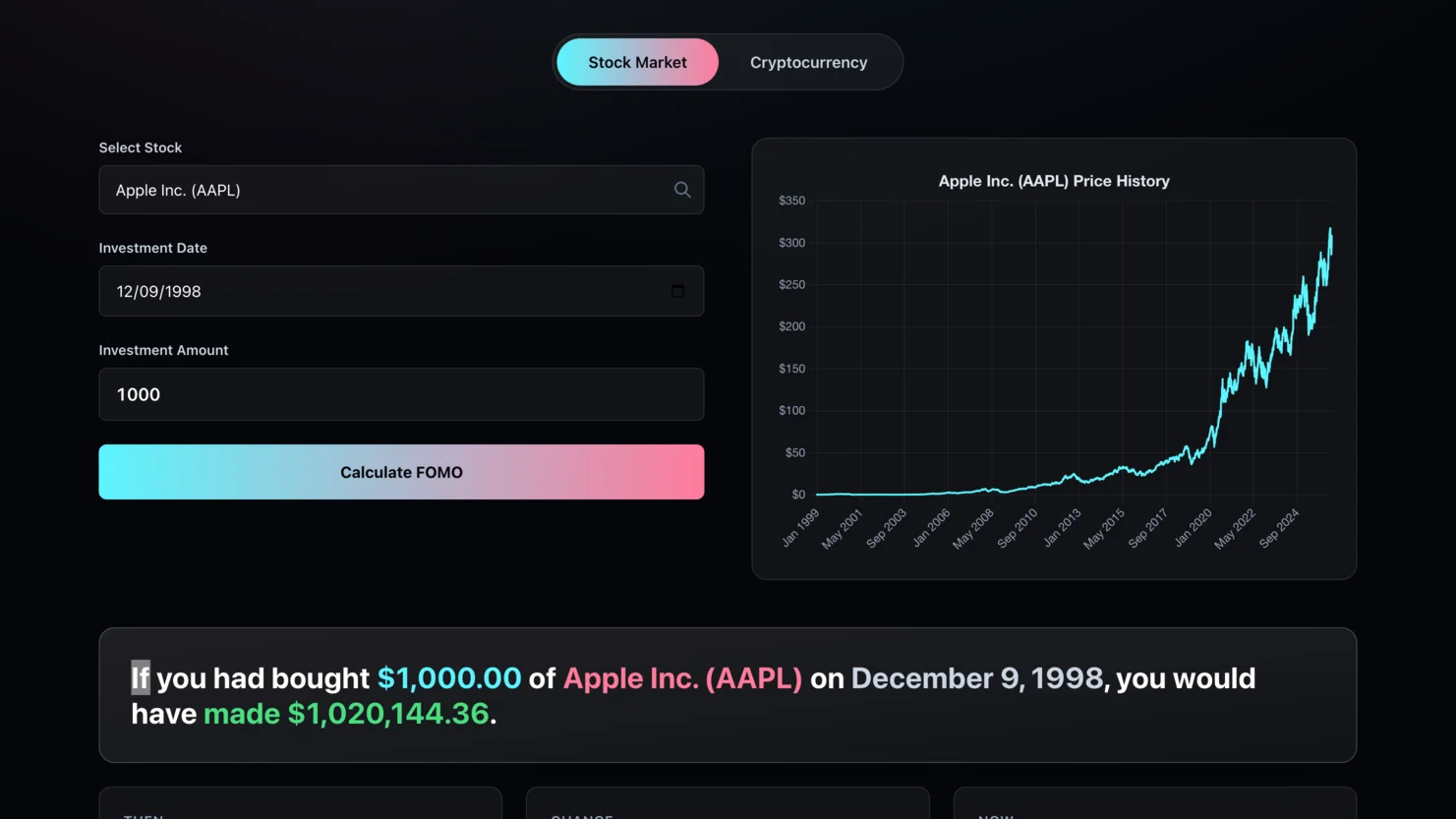The width and height of the screenshot is (1456, 819).
Task: Click the $0 y-axis label on chart
Action: pyautogui.click(x=798, y=495)
